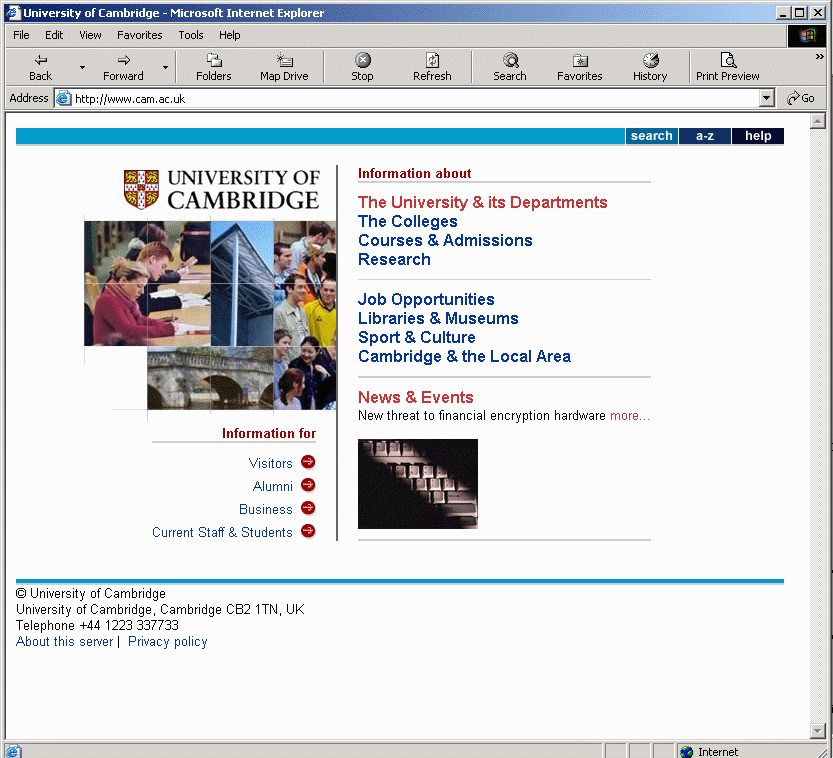The image size is (833, 758).
Task: Open The University & its Departments link
Action: (x=482, y=202)
